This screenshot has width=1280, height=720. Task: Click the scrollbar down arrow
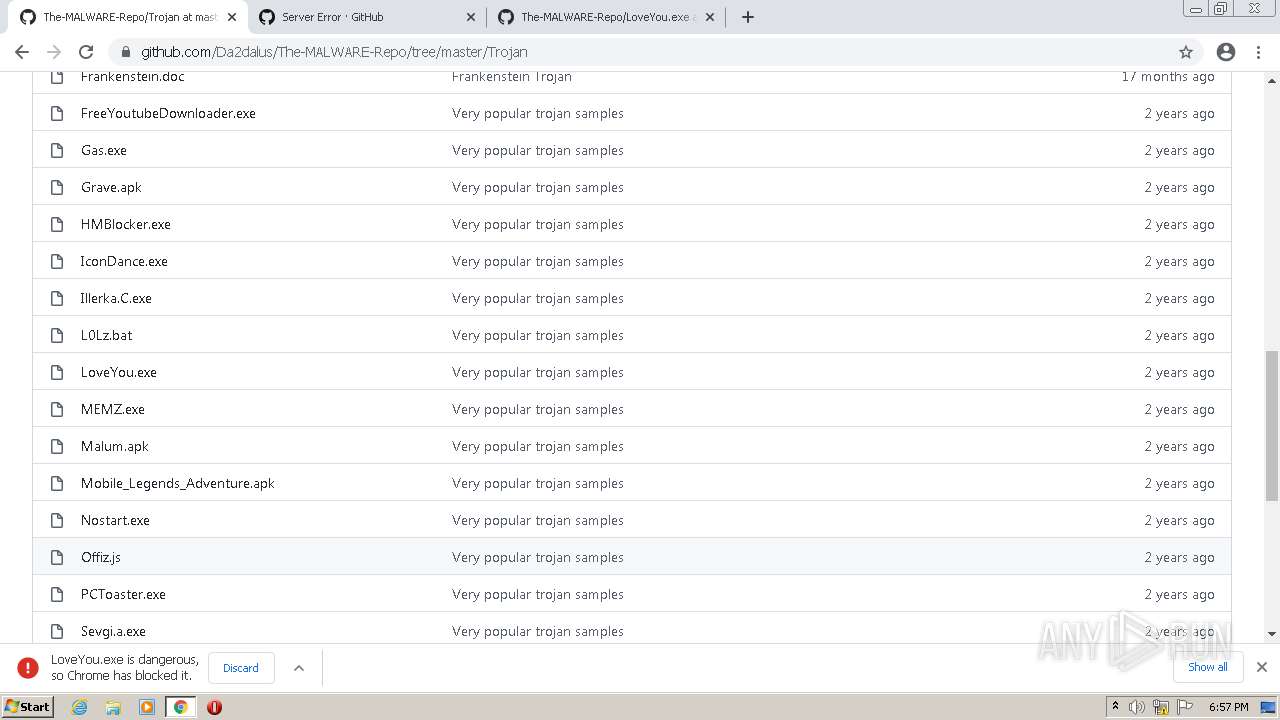pyautogui.click(x=1272, y=634)
